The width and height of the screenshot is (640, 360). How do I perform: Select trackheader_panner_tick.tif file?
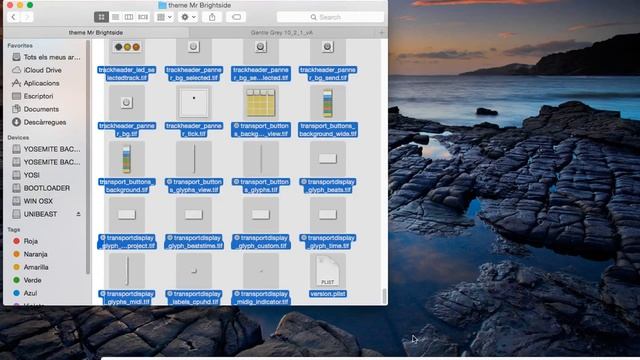194,111
